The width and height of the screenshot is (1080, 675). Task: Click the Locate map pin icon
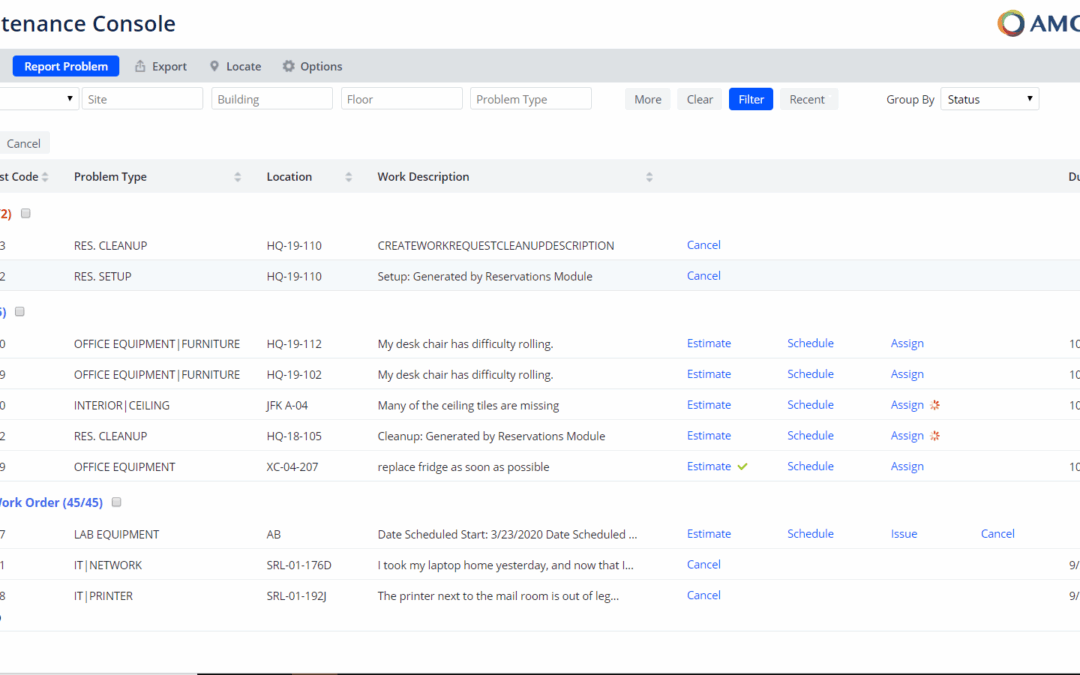click(x=214, y=66)
